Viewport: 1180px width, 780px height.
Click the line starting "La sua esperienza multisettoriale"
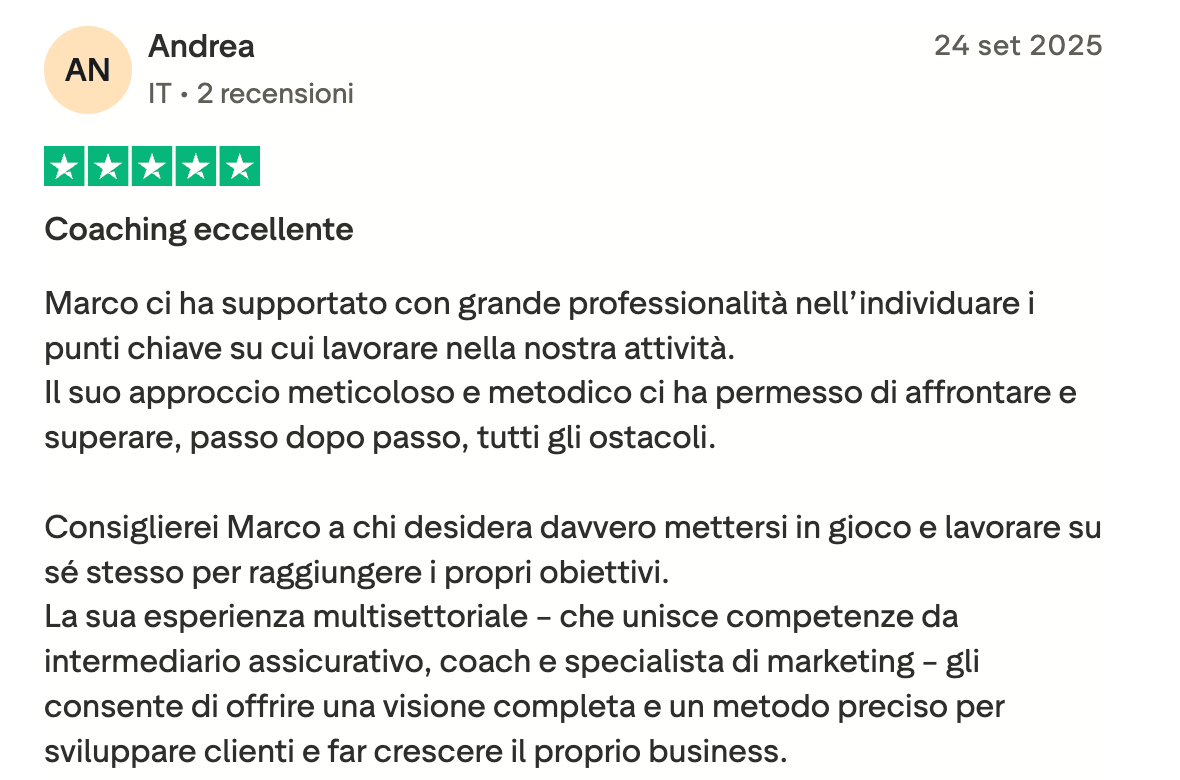click(501, 617)
